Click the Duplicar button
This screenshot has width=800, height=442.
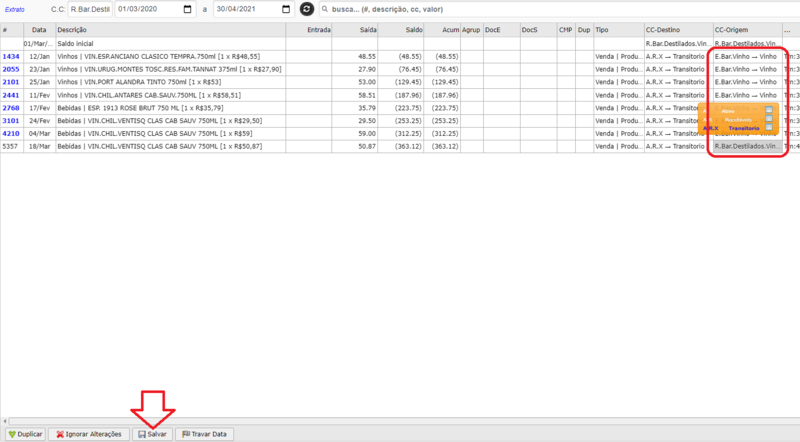26,434
